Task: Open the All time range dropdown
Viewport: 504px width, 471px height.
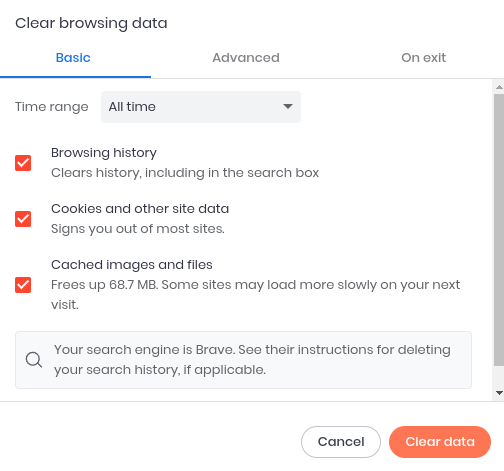Action: click(x=201, y=107)
